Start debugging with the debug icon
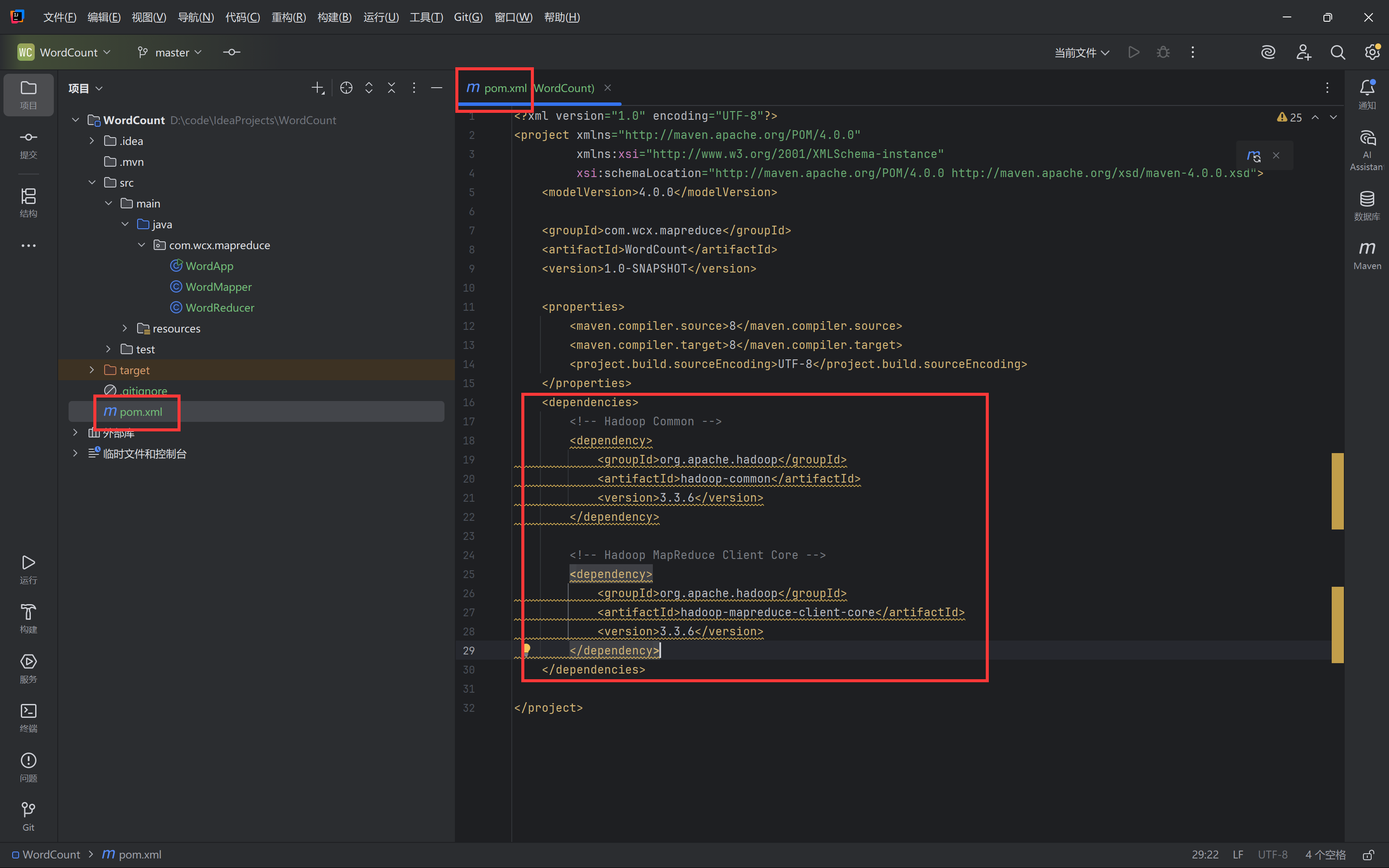1389x868 pixels. tap(1162, 52)
